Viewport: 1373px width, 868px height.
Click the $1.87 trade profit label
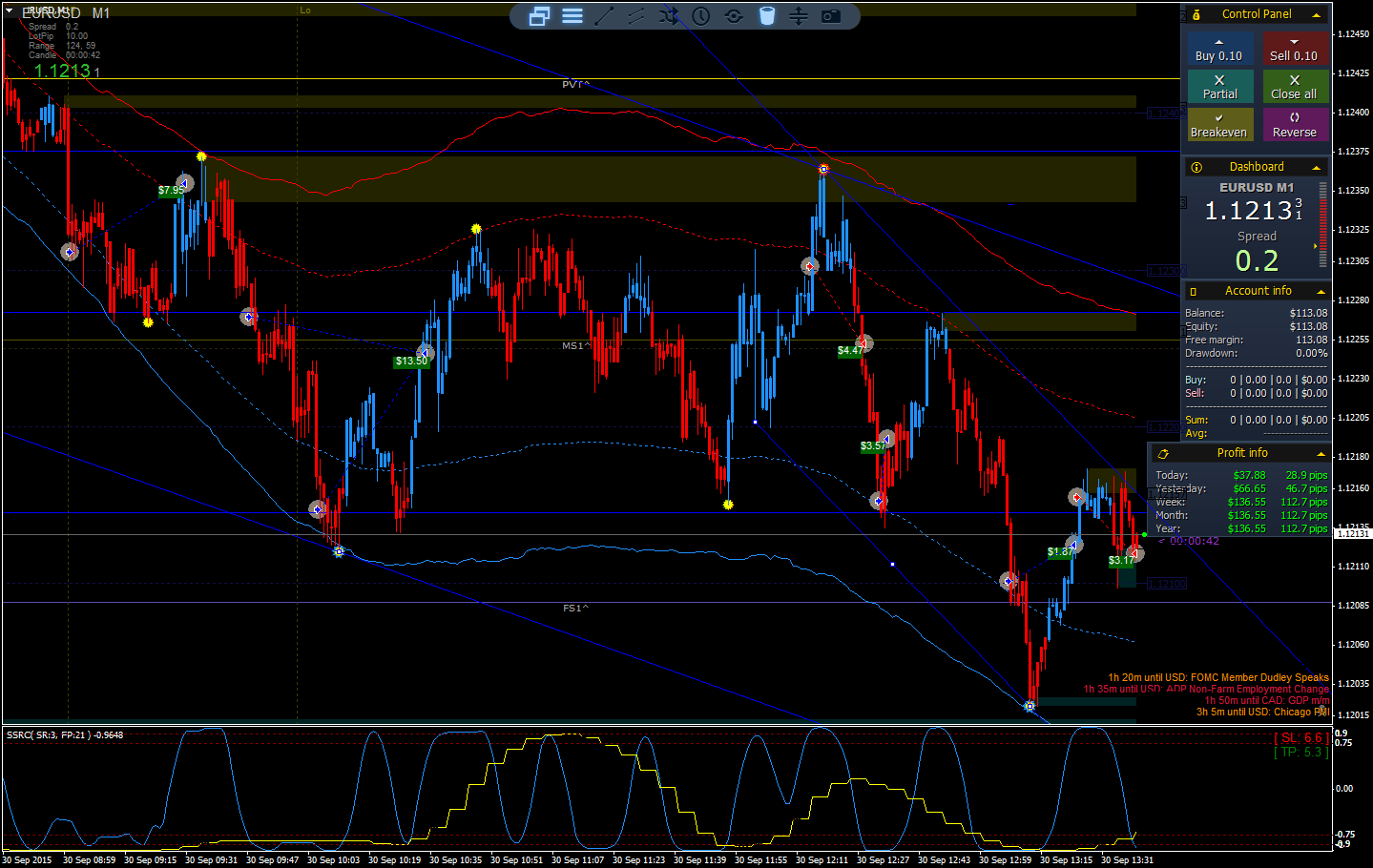(x=1060, y=552)
